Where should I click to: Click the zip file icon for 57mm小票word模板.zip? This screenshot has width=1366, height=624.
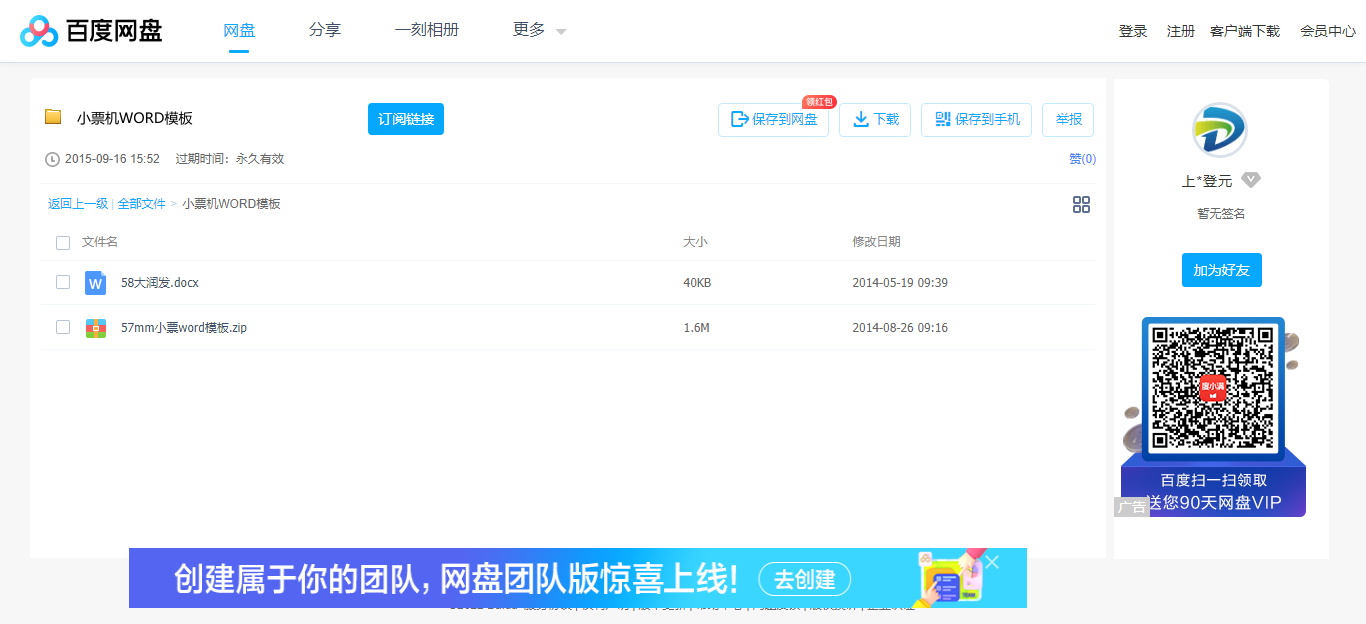pos(95,327)
